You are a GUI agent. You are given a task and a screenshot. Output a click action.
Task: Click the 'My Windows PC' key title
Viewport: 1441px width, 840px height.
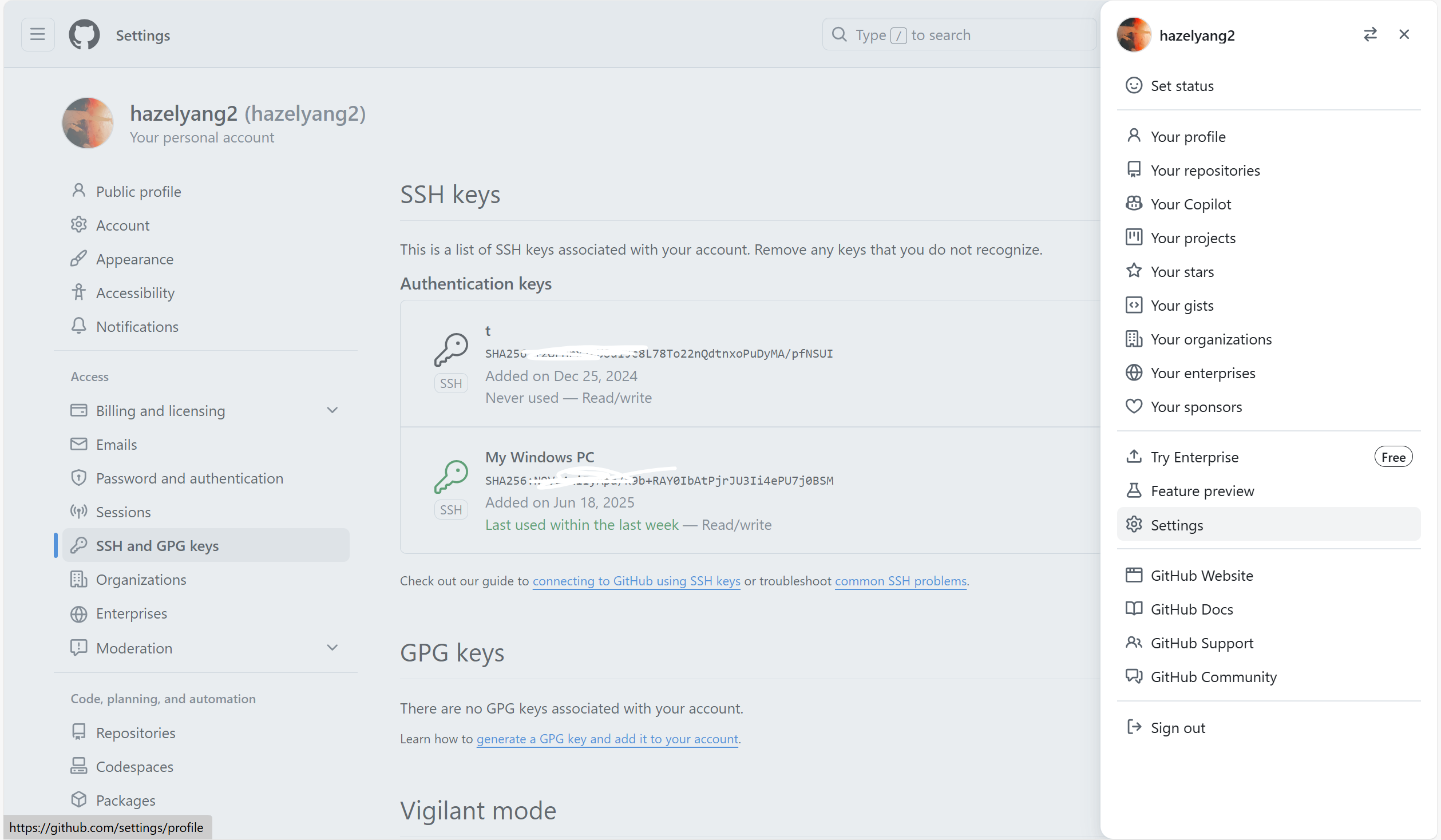pos(540,457)
